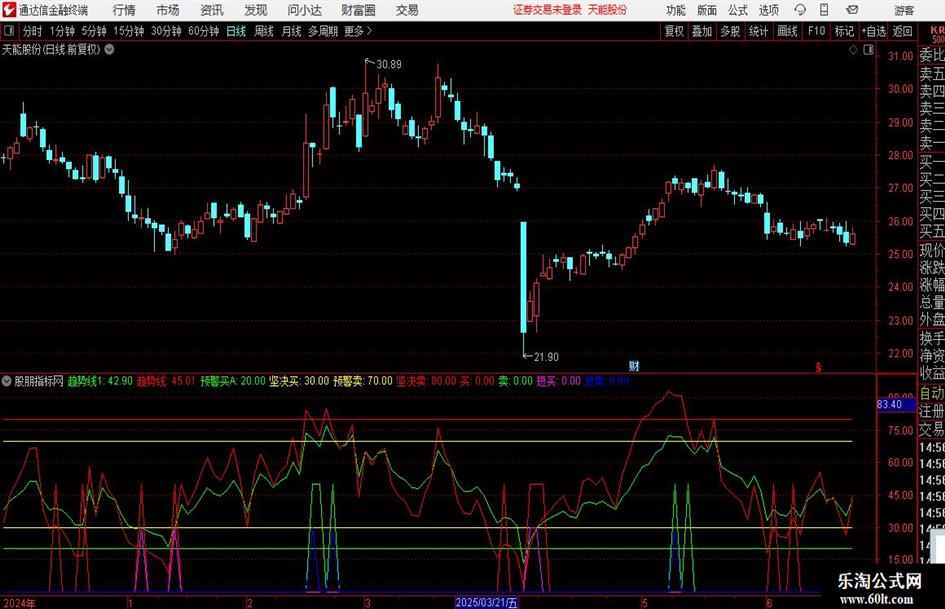
Task: Click the diamond icon above price axis
Action: click(x=853, y=49)
